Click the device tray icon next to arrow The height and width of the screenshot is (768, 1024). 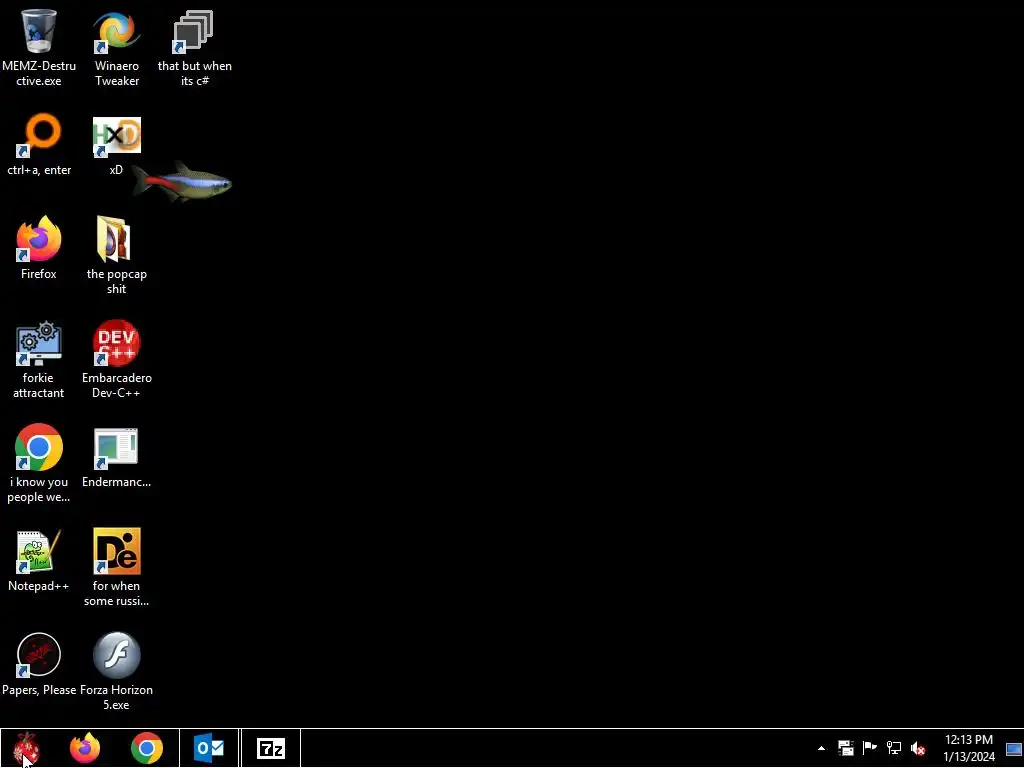pyautogui.click(x=846, y=748)
